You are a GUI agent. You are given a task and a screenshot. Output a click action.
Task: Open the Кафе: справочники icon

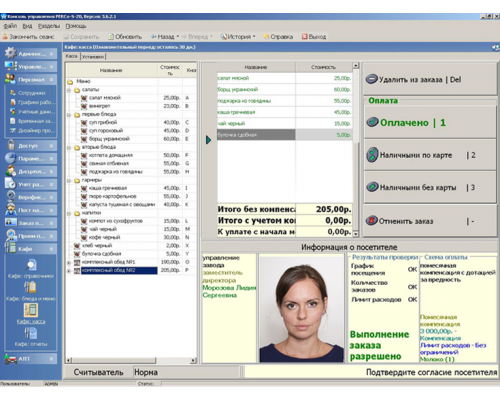pos(31,265)
